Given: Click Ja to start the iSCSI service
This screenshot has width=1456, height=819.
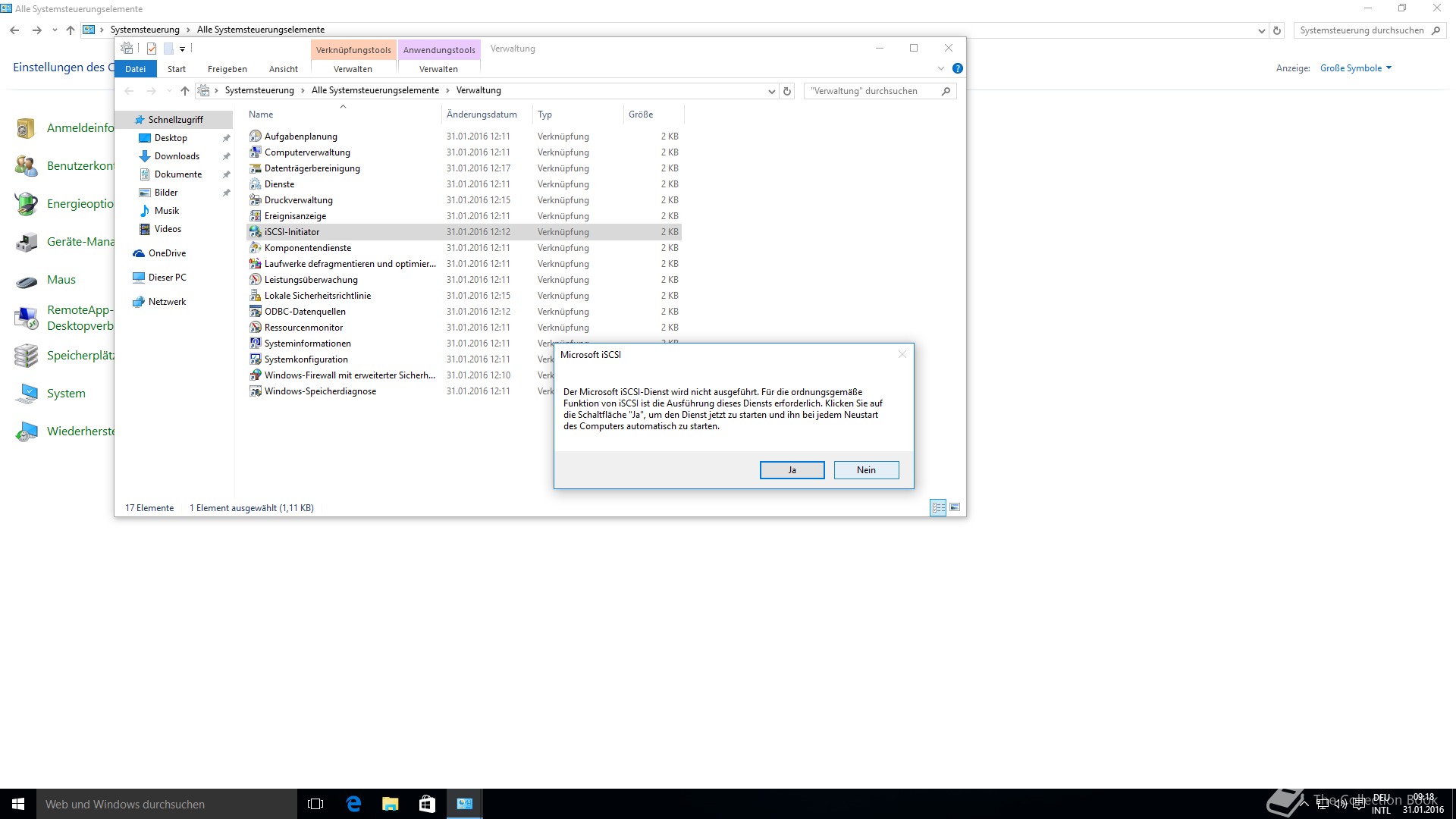Looking at the screenshot, I should (792, 470).
